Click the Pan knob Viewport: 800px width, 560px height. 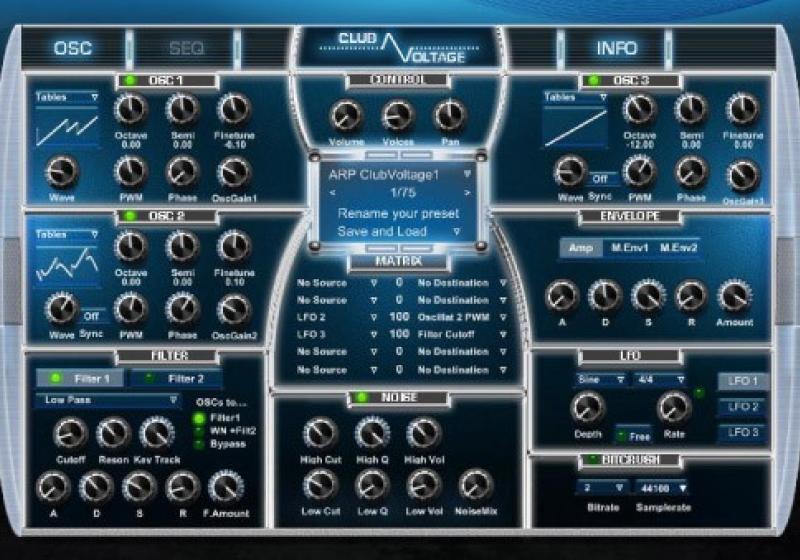pyautogui.click(x=450, y=115)
